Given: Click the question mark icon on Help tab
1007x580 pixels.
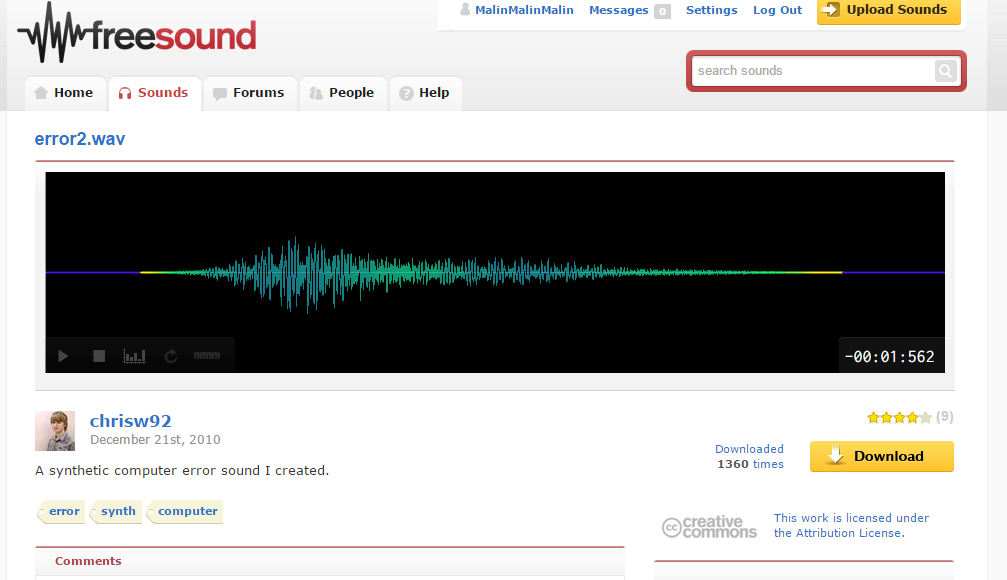Looking at the screenshot, I should click(x=407, y=92).
